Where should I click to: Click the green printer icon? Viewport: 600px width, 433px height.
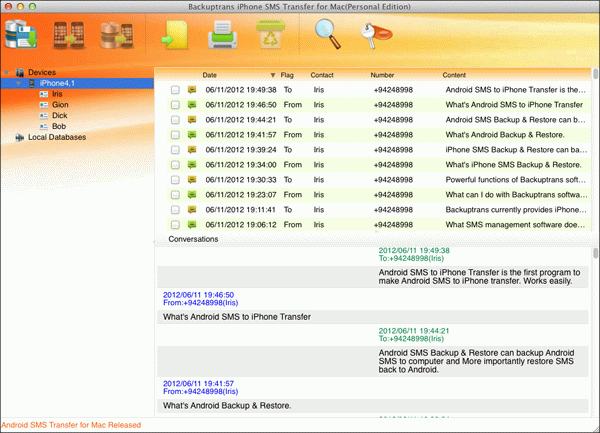coord(222,35)
